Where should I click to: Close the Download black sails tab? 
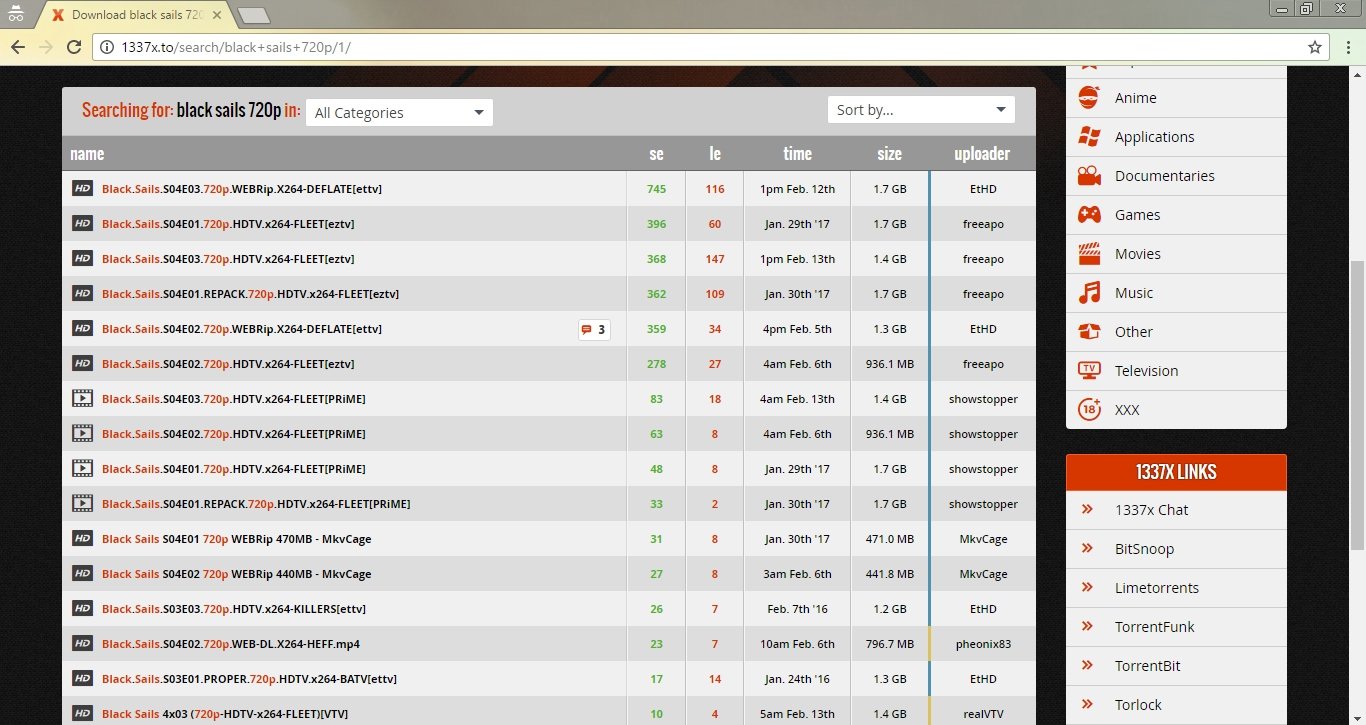pyautogui.click(x=216, y=15)
